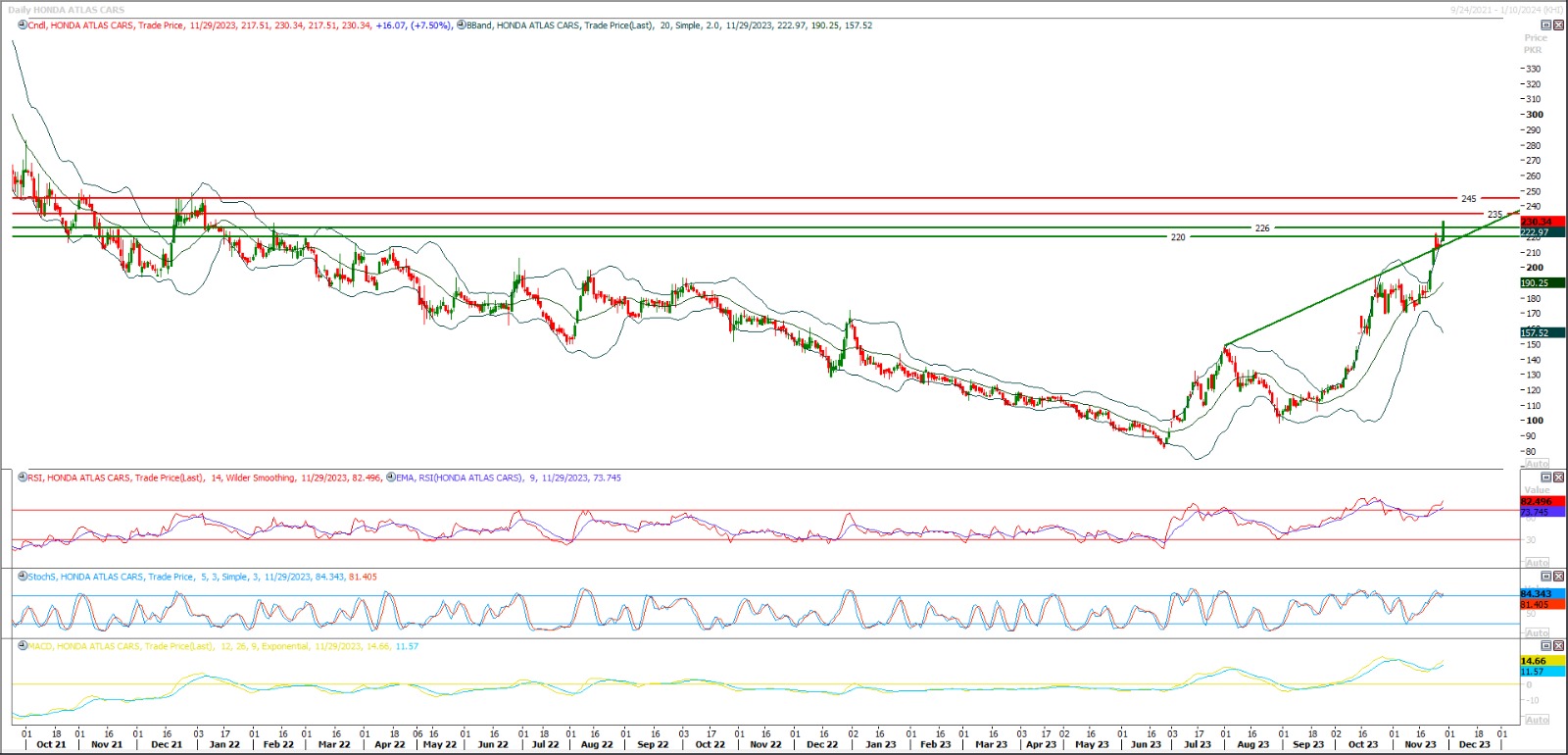This screenshot has height=755, width=1568.
Task: Click the clock icon before the StochS legend
Action: click(x=23, y=577)
